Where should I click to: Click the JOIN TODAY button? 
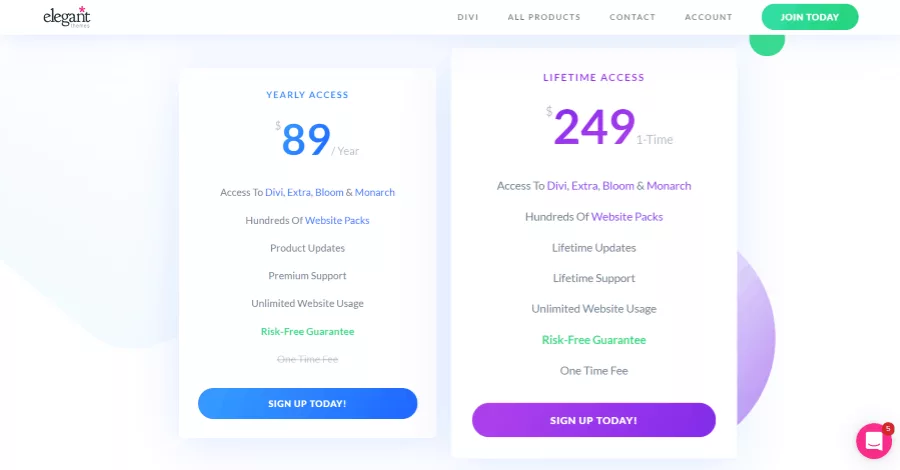coord(810,17)
